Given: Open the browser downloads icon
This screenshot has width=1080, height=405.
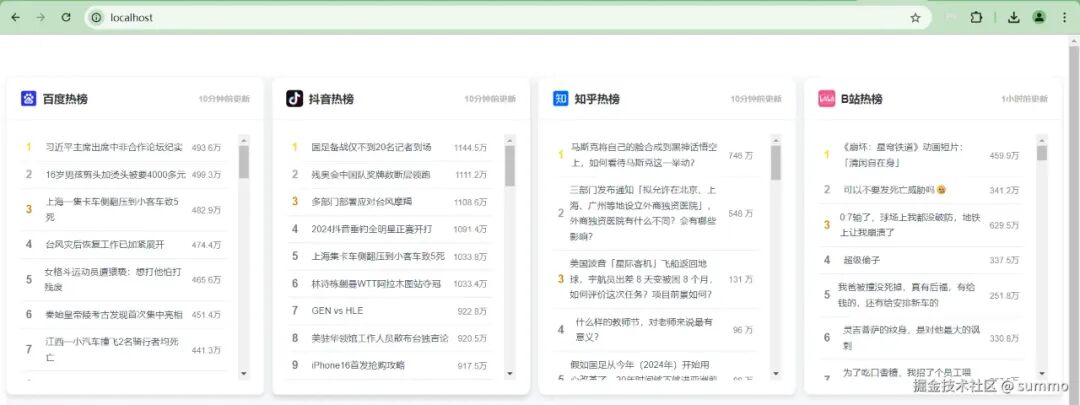Looking at the screenshot, I should tap(1013, 18).
